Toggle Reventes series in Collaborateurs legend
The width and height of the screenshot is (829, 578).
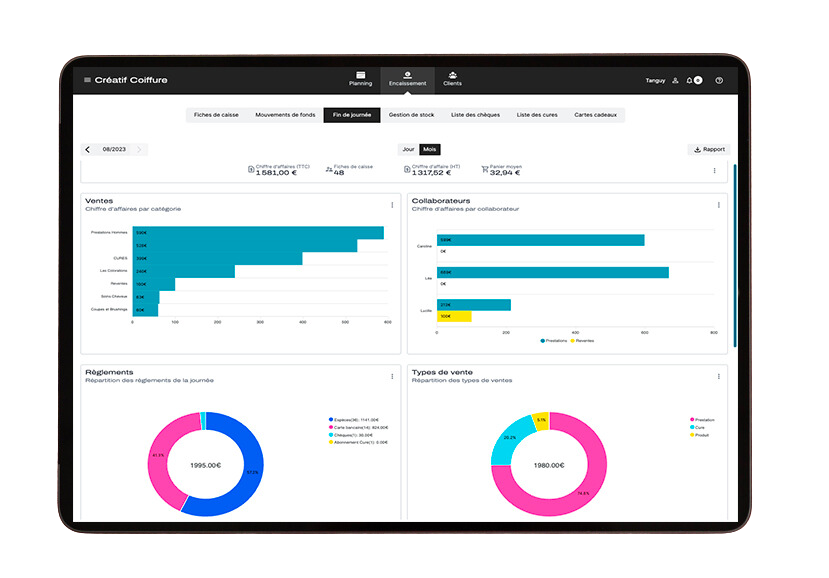[582, 341]
